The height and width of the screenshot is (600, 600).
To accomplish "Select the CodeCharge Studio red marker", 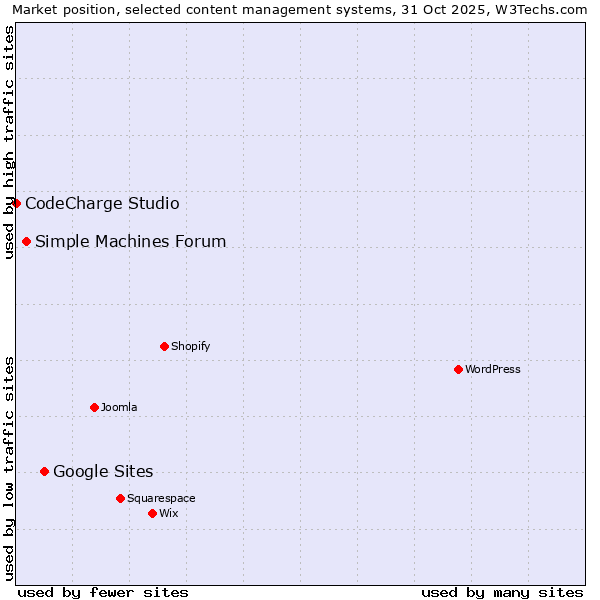I will (x=16, y=203).
